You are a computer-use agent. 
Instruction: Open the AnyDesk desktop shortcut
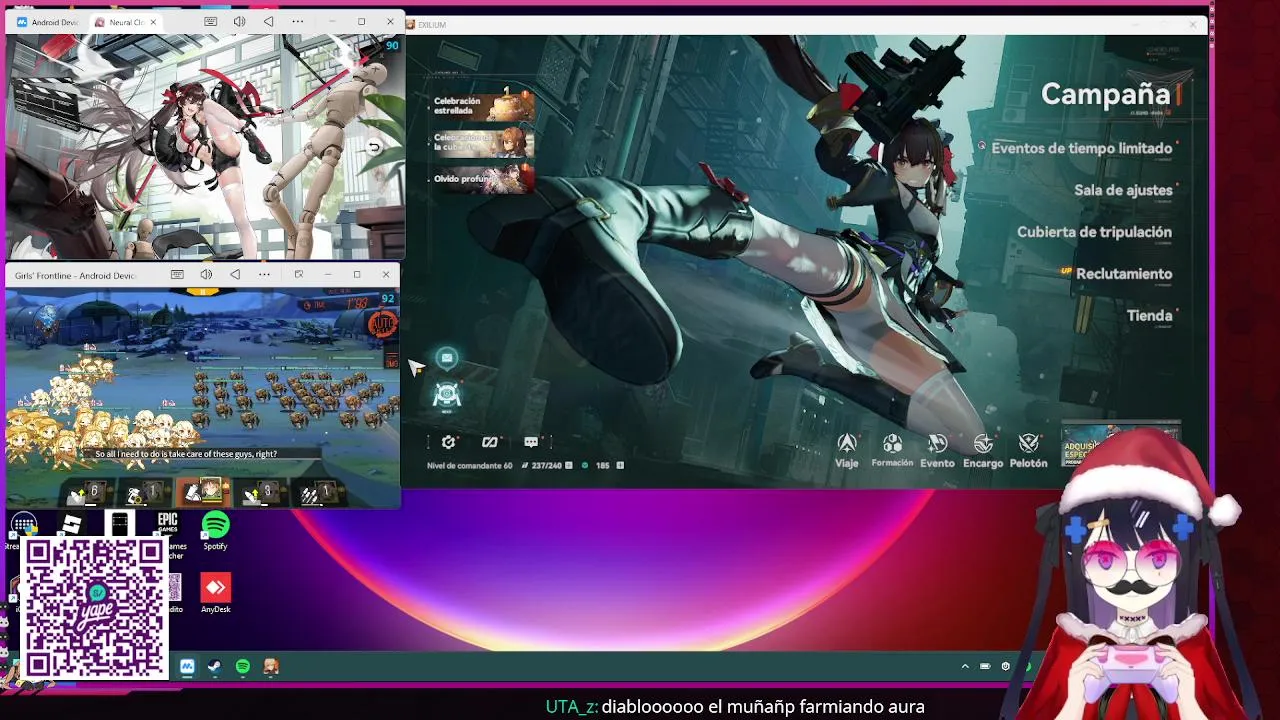click(215, 593)
